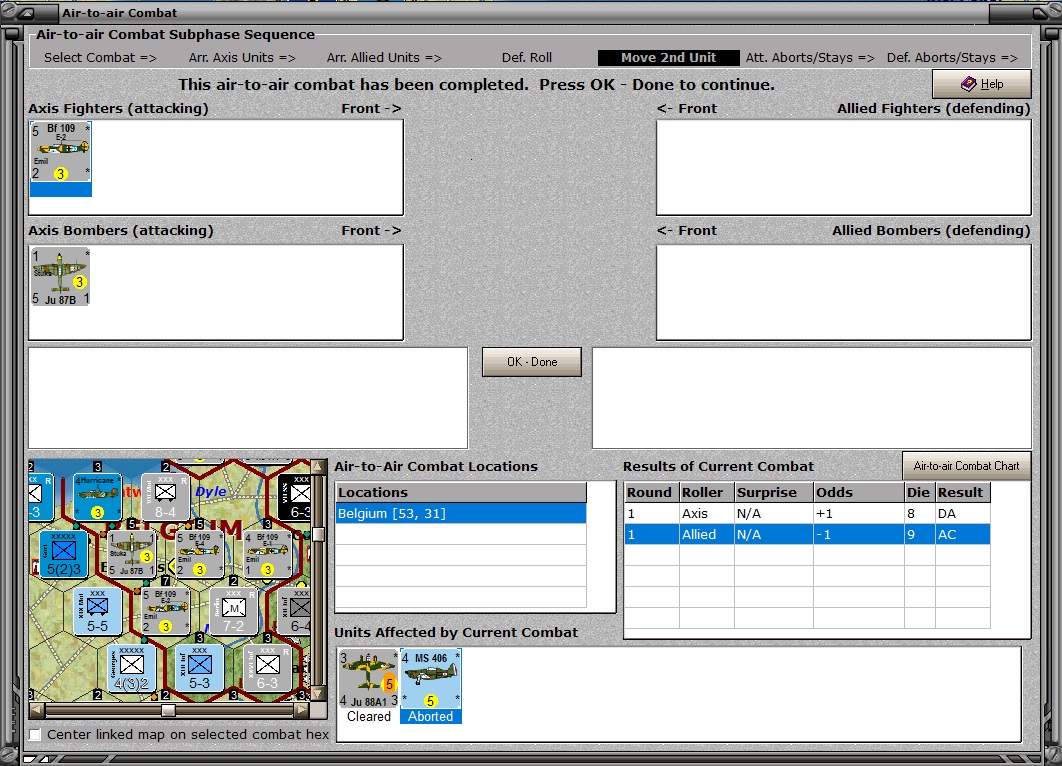1062x766 pixels.
Task: Click the die value 8 cell
Action: [x=920, y=513]
